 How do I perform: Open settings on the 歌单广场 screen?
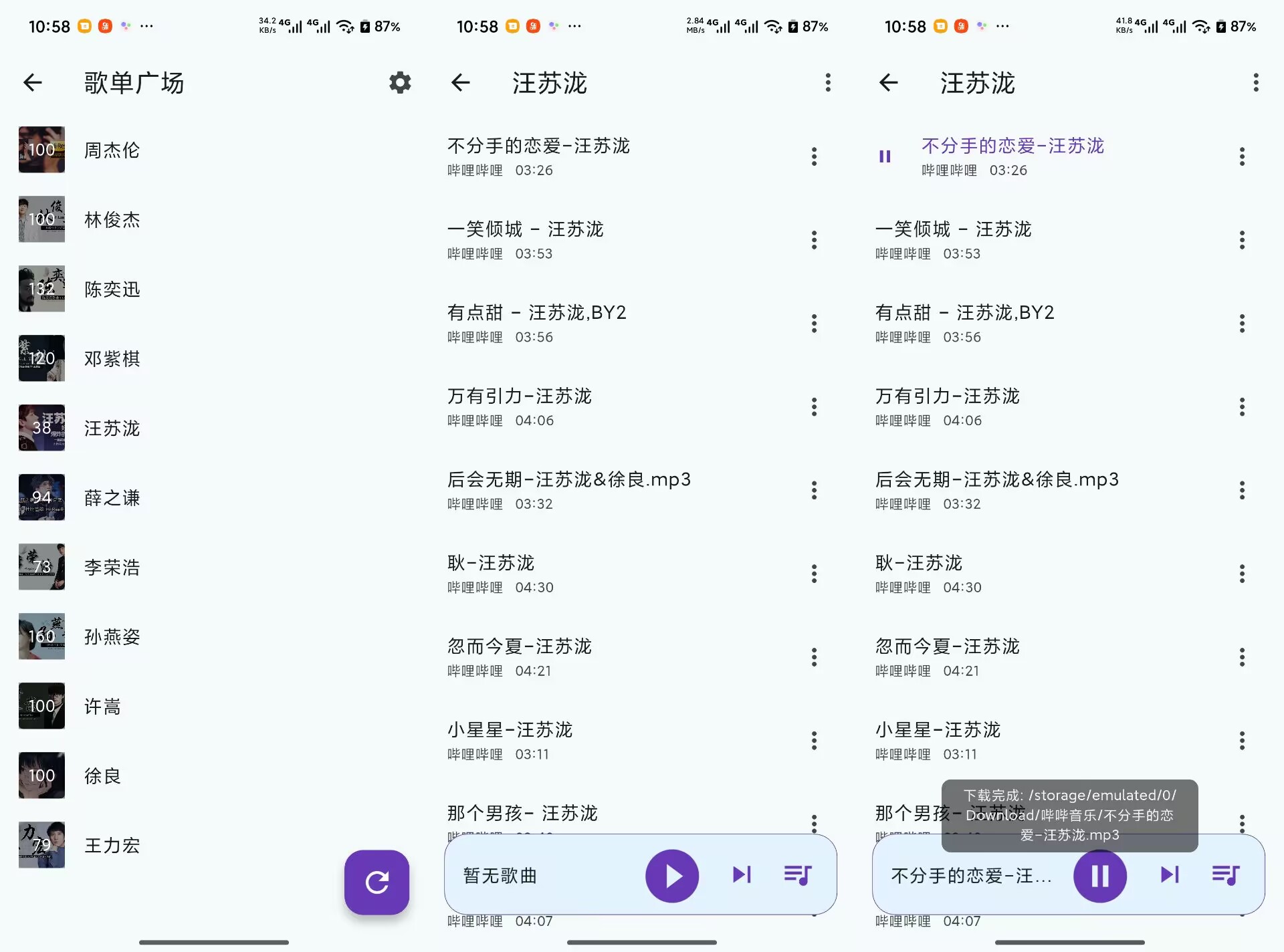click(399, 83)
